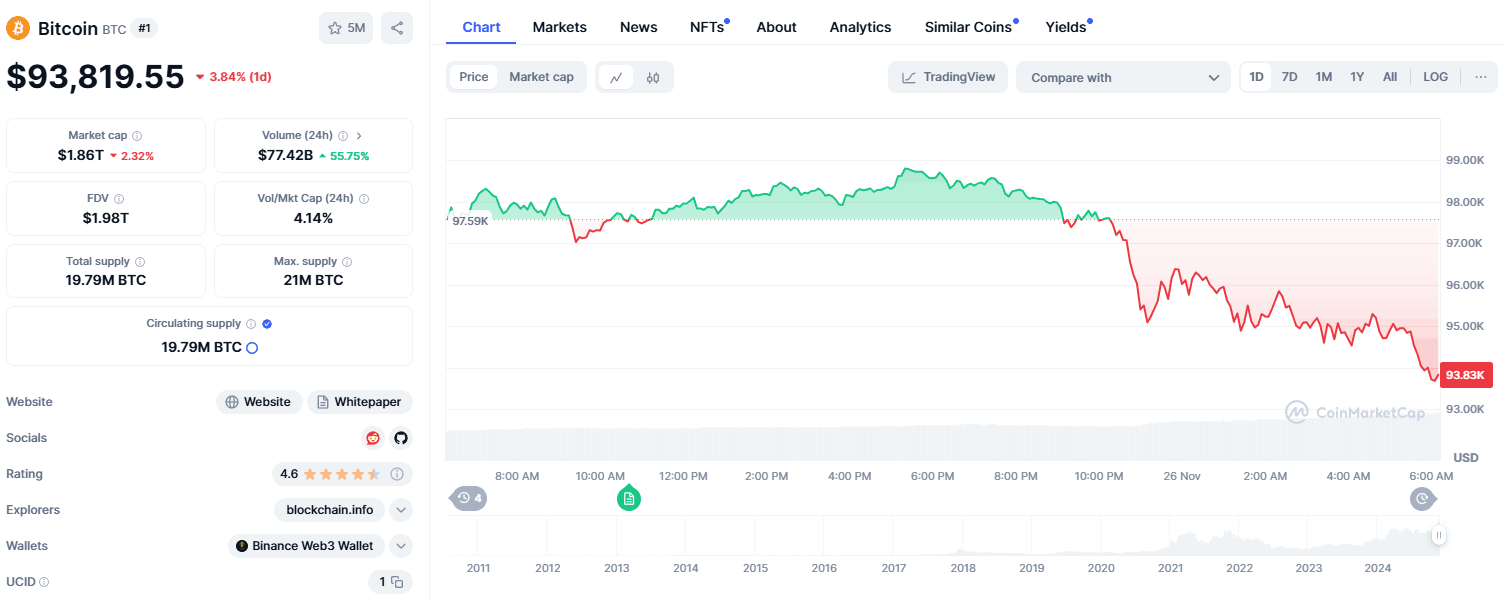Image resolution: width=1506 pixels, height=601 pixels.
Task: Click the range slider handle on timeline
Action: click(1438, 536)
